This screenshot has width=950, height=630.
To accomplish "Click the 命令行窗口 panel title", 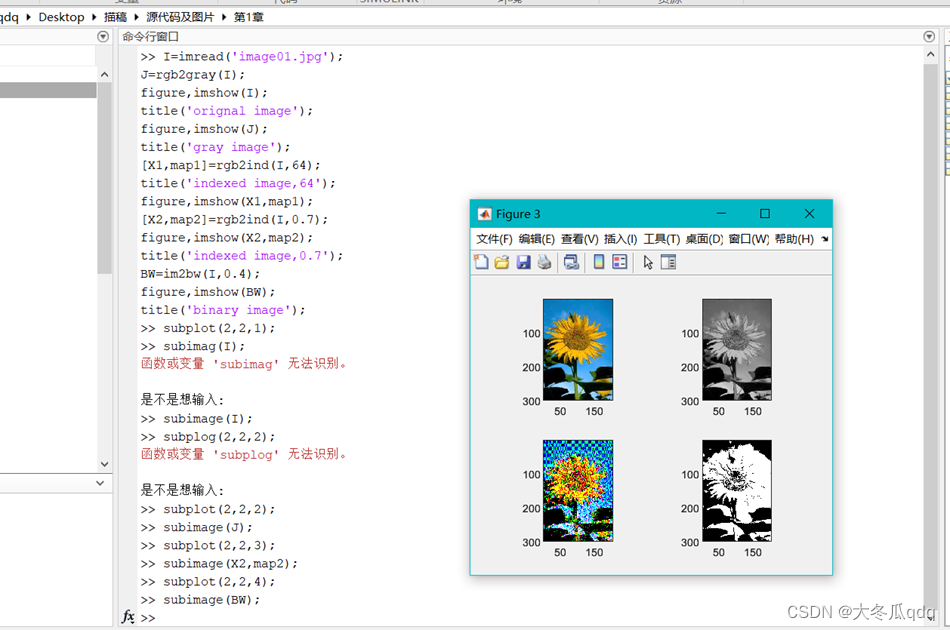I will pos(150,37).
